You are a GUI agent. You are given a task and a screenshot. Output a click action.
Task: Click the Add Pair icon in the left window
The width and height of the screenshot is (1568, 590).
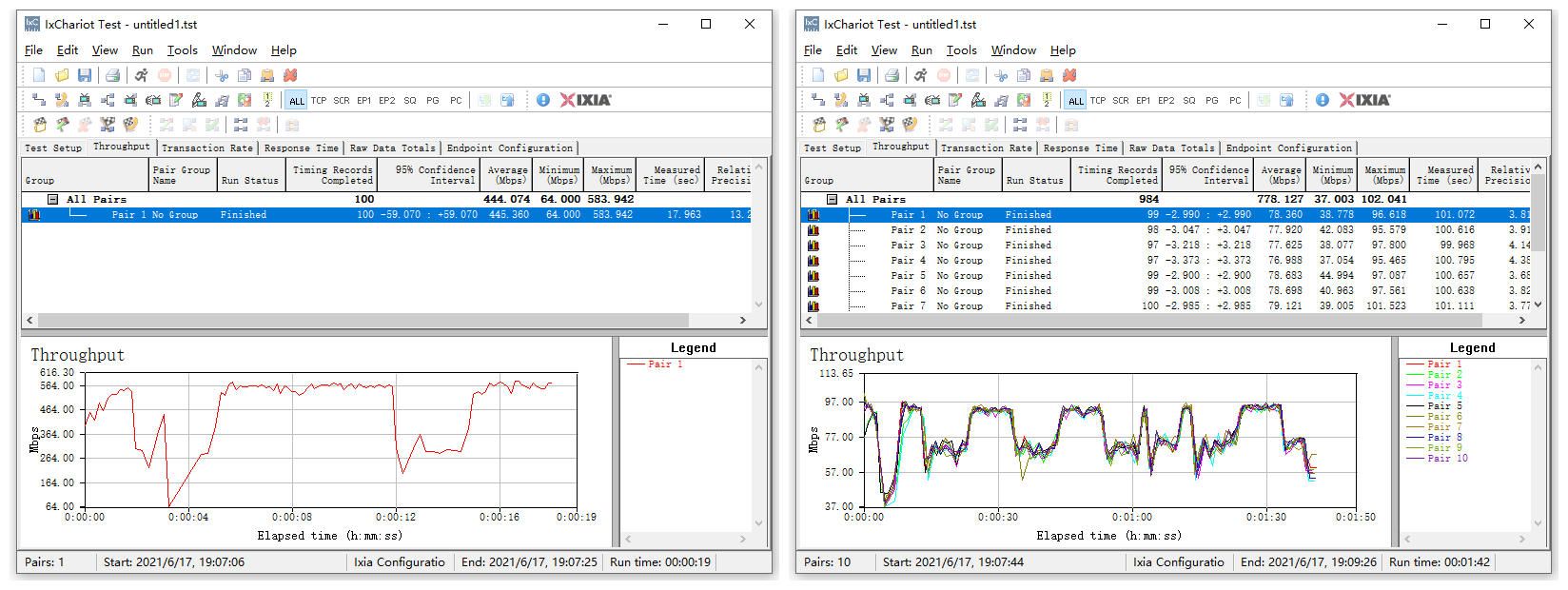click(x=39, y=100)
